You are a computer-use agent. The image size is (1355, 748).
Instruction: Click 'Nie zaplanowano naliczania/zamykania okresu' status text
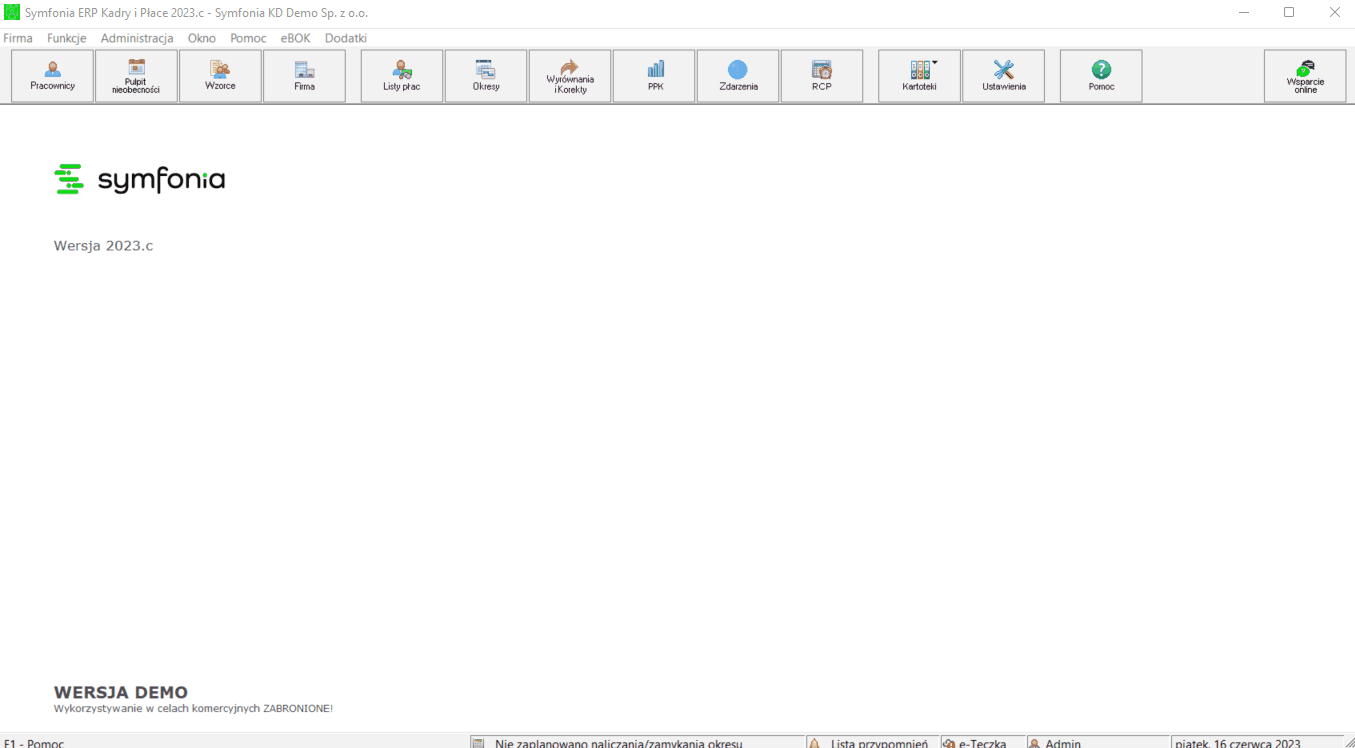tap(618, 743)
